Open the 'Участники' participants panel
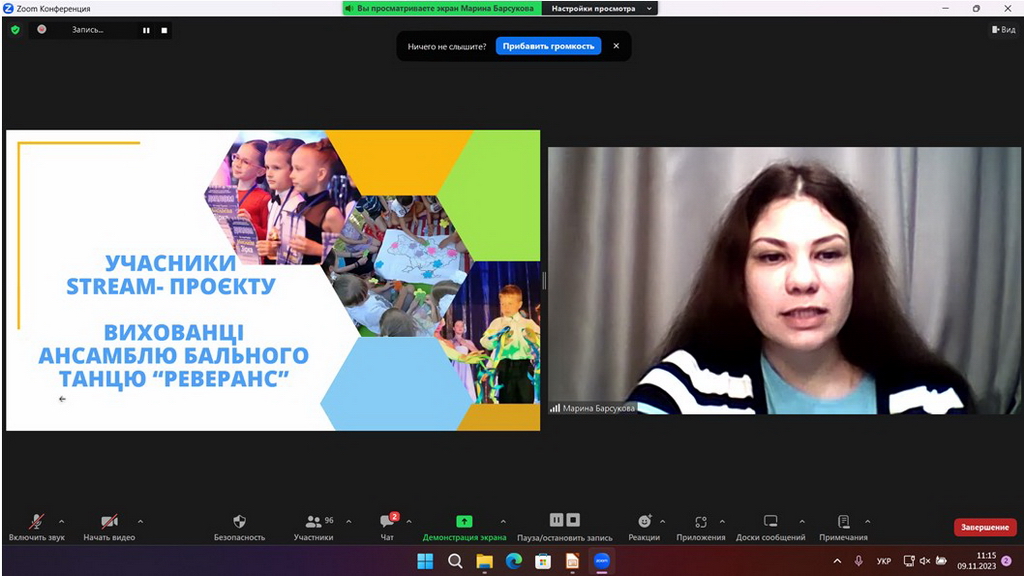The width and height of the screenshot is (1024, 576). click(x=313, y=522)
